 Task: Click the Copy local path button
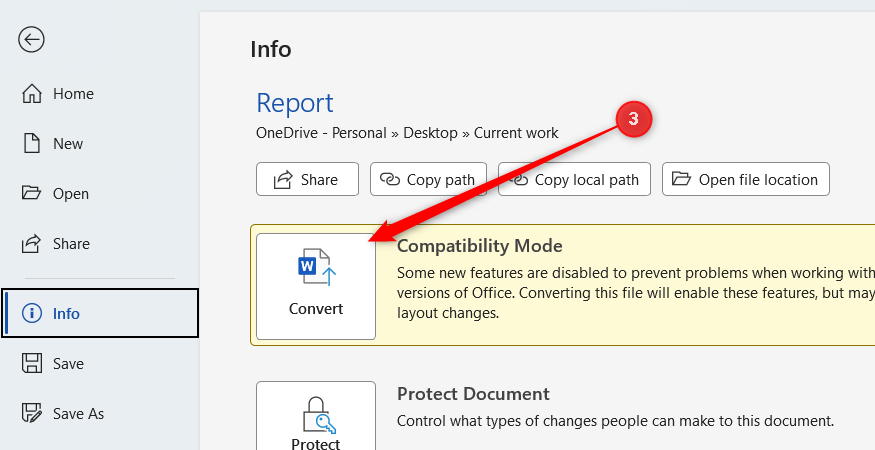tap(574, 179)
